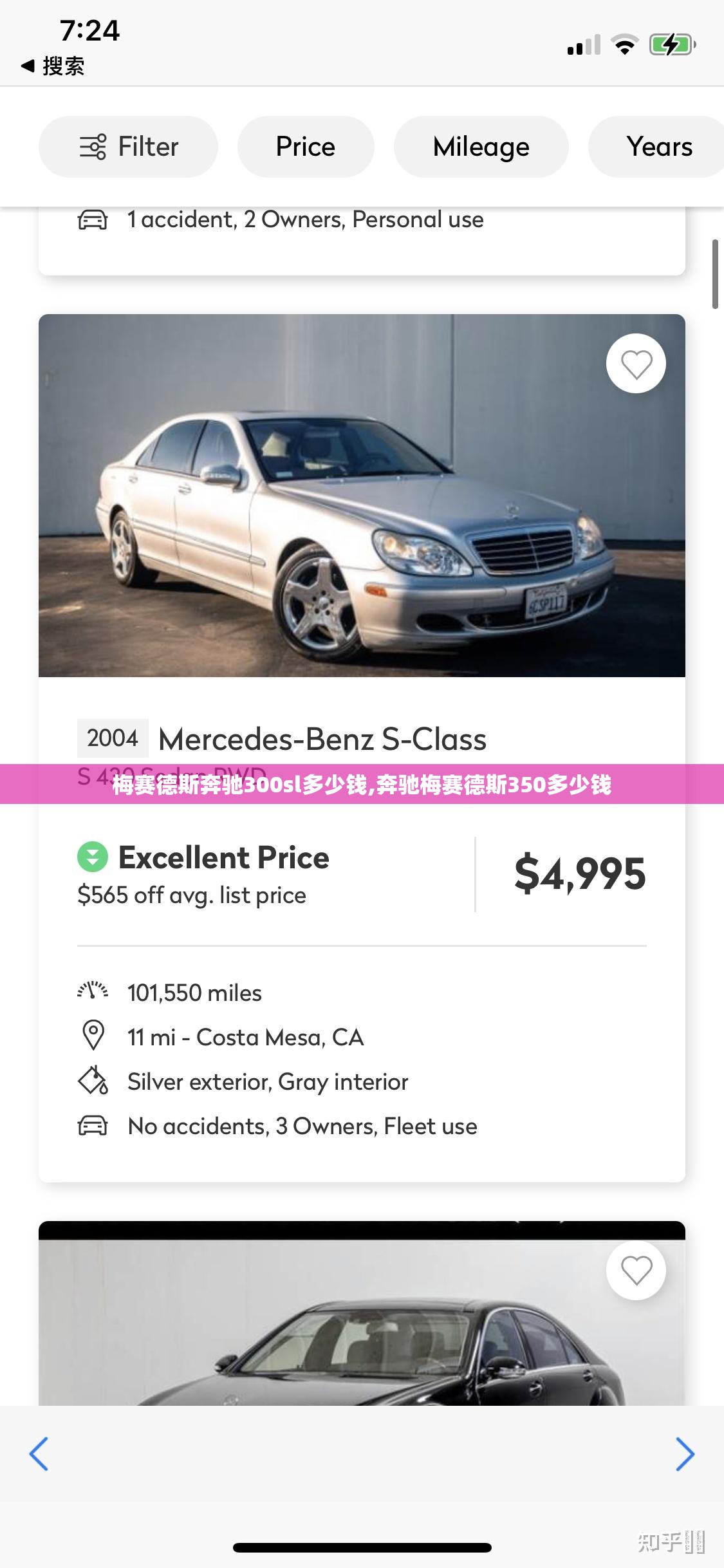This screenshot has width=724, height=1568.
Task: Select the $4,995 price
Action: click(x=580, y=873)
